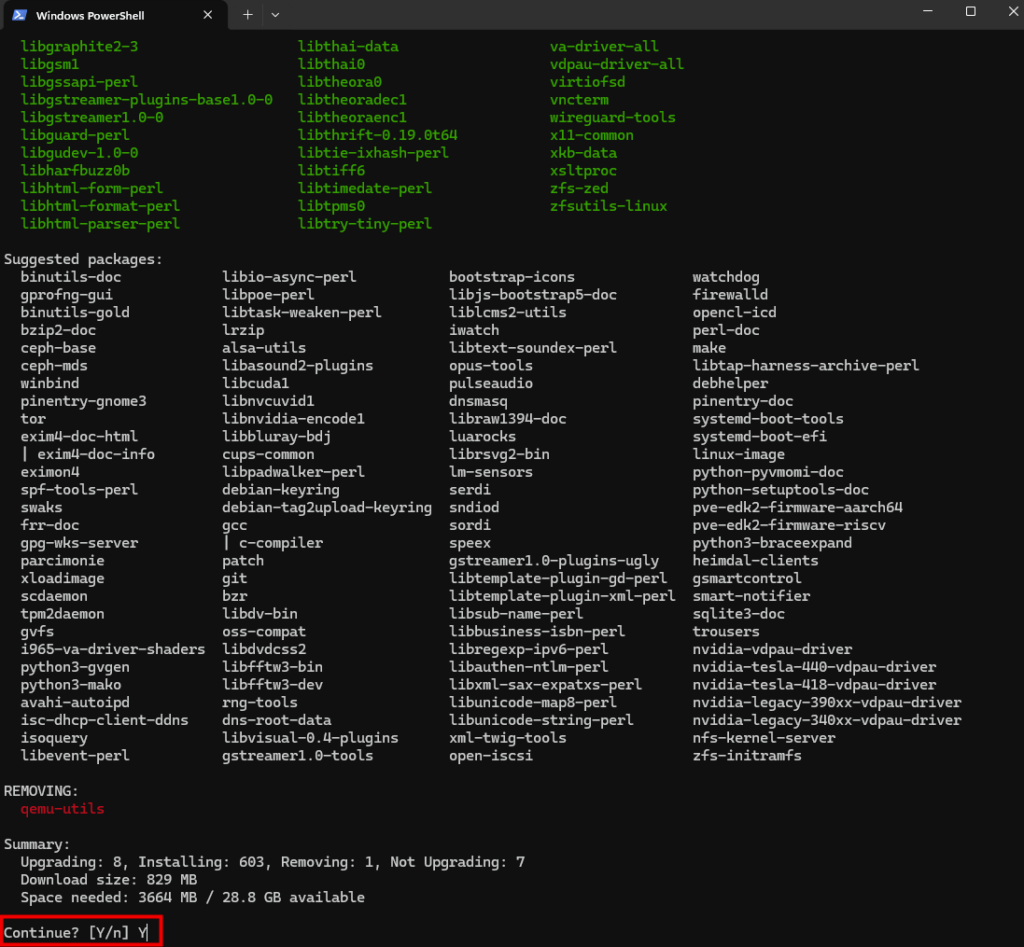
Task: Open the new tab profile dropdown
Action: (x=275, y=15)
